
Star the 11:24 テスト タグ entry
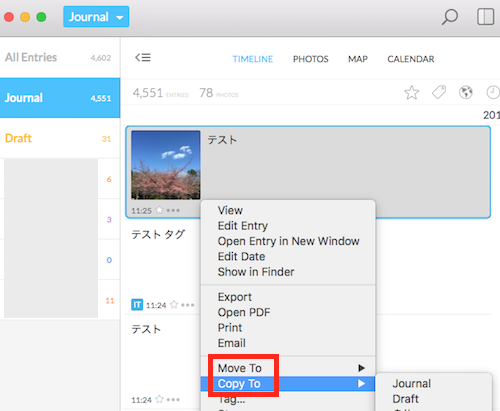(174, 305)
